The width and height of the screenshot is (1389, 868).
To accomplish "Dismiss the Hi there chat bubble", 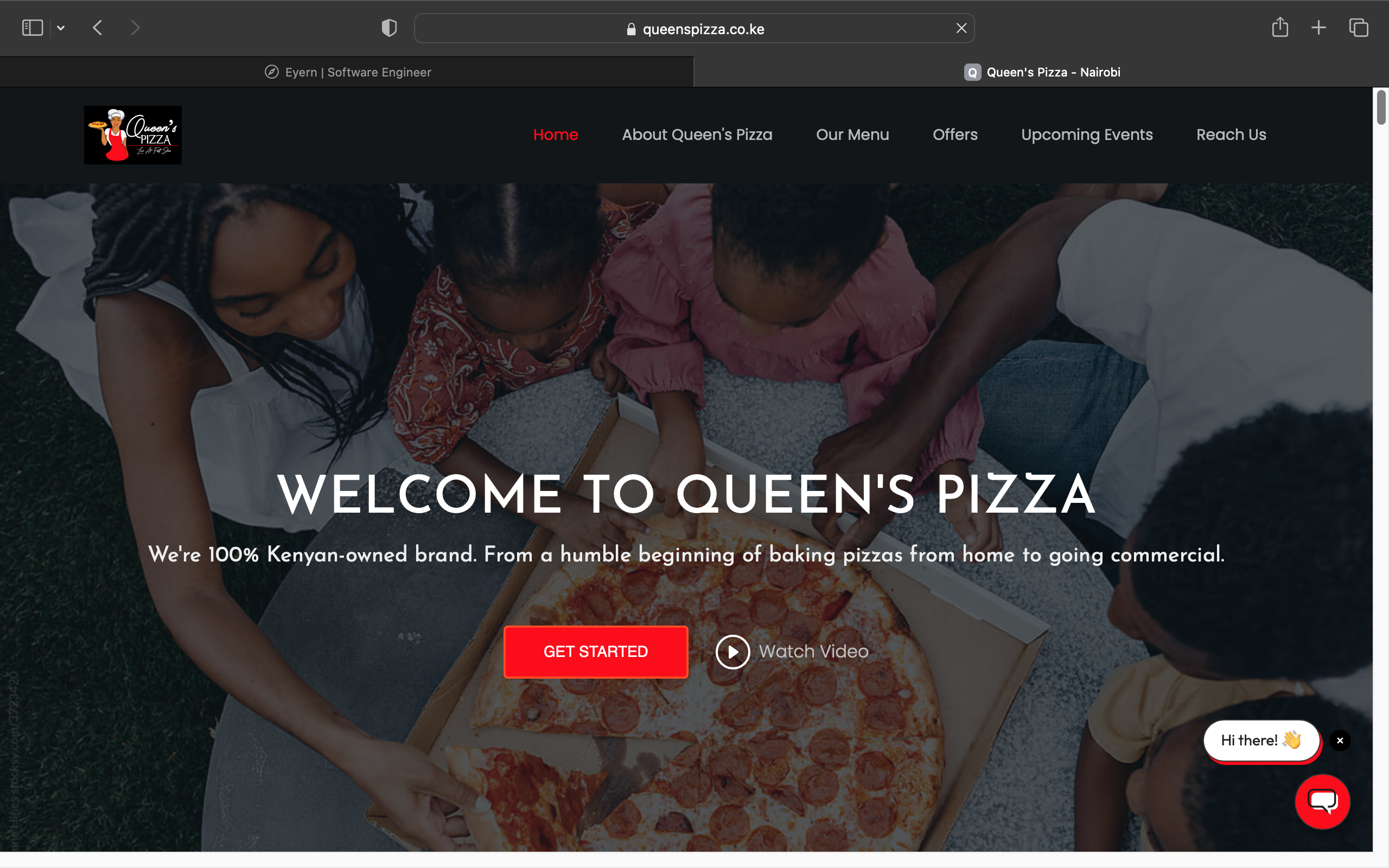I will click(1340, 741).
